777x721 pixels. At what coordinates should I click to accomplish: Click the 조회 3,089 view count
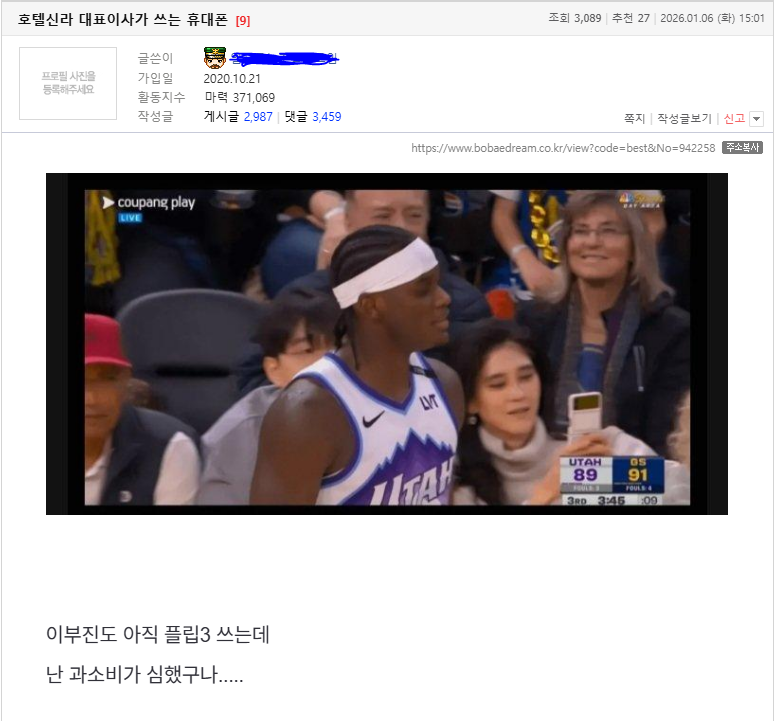coord(575,18)
